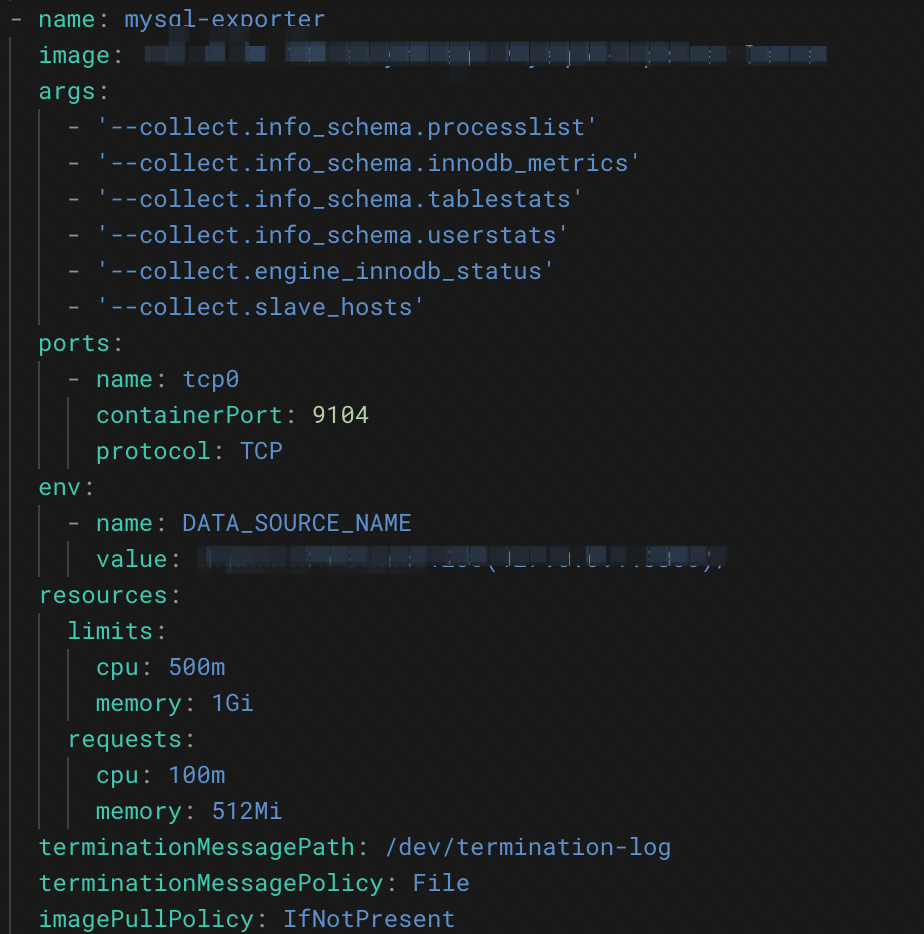
Task: Click the IfNotPresent imagePullPolicy value
Action: (x=369, y=919)
